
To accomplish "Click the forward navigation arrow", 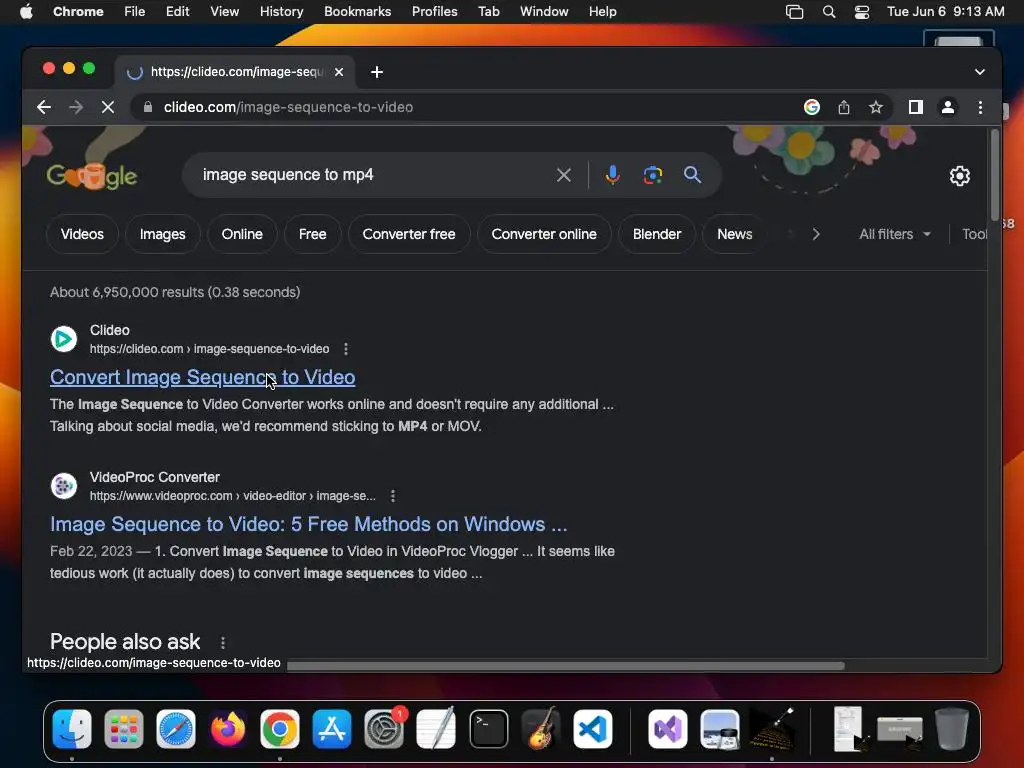I will 76,107.
